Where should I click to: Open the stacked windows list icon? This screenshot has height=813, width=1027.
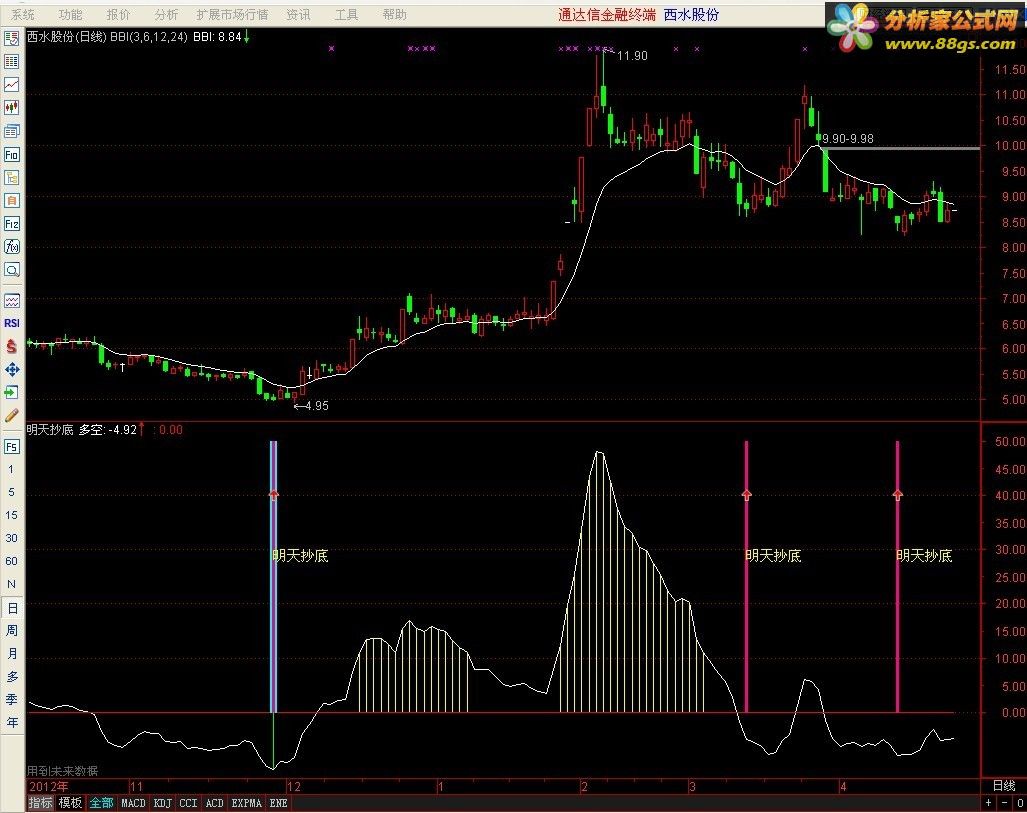pyautogui.click(x=12, y=131)
